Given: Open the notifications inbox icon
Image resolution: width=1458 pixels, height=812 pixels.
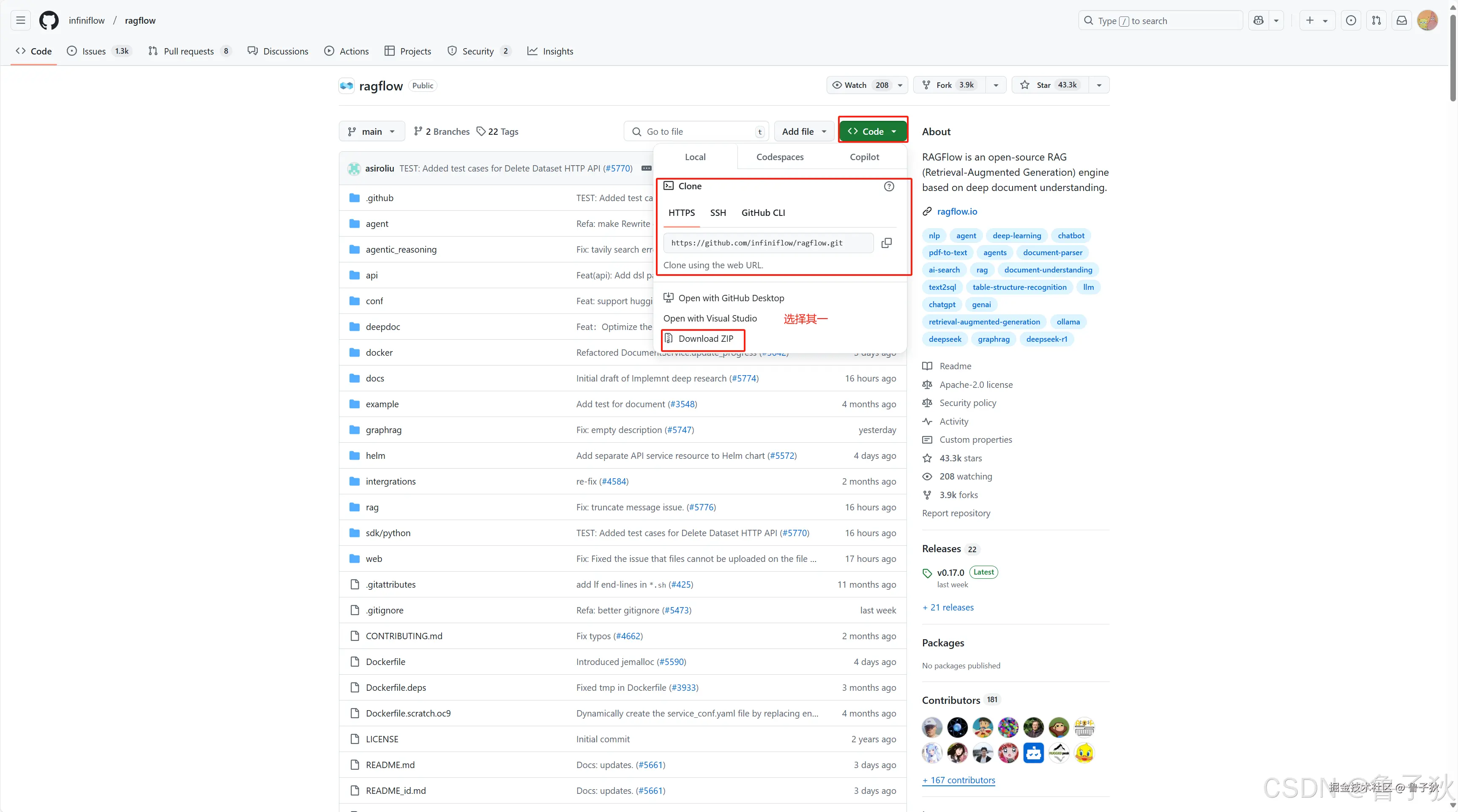Looking at the screenshot, I should pyautogui.click(x=1401, y=20).
